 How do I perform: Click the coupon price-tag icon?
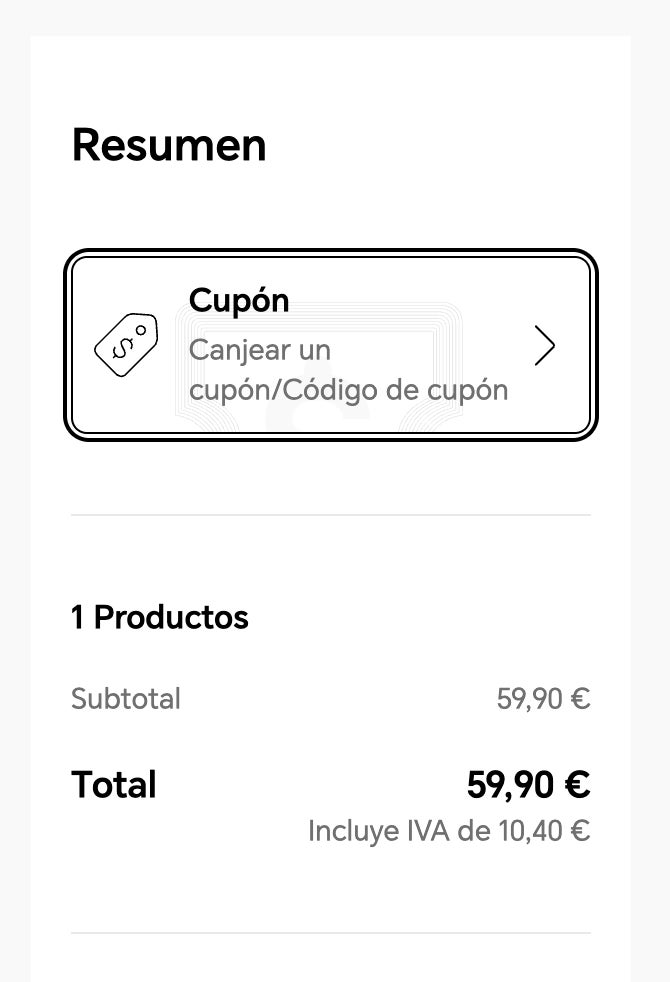tap(126, 345)
